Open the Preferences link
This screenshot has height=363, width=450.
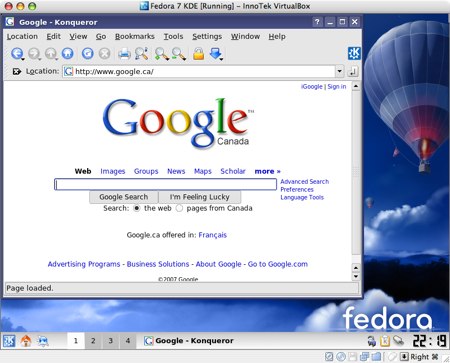[x=297, y=190]
